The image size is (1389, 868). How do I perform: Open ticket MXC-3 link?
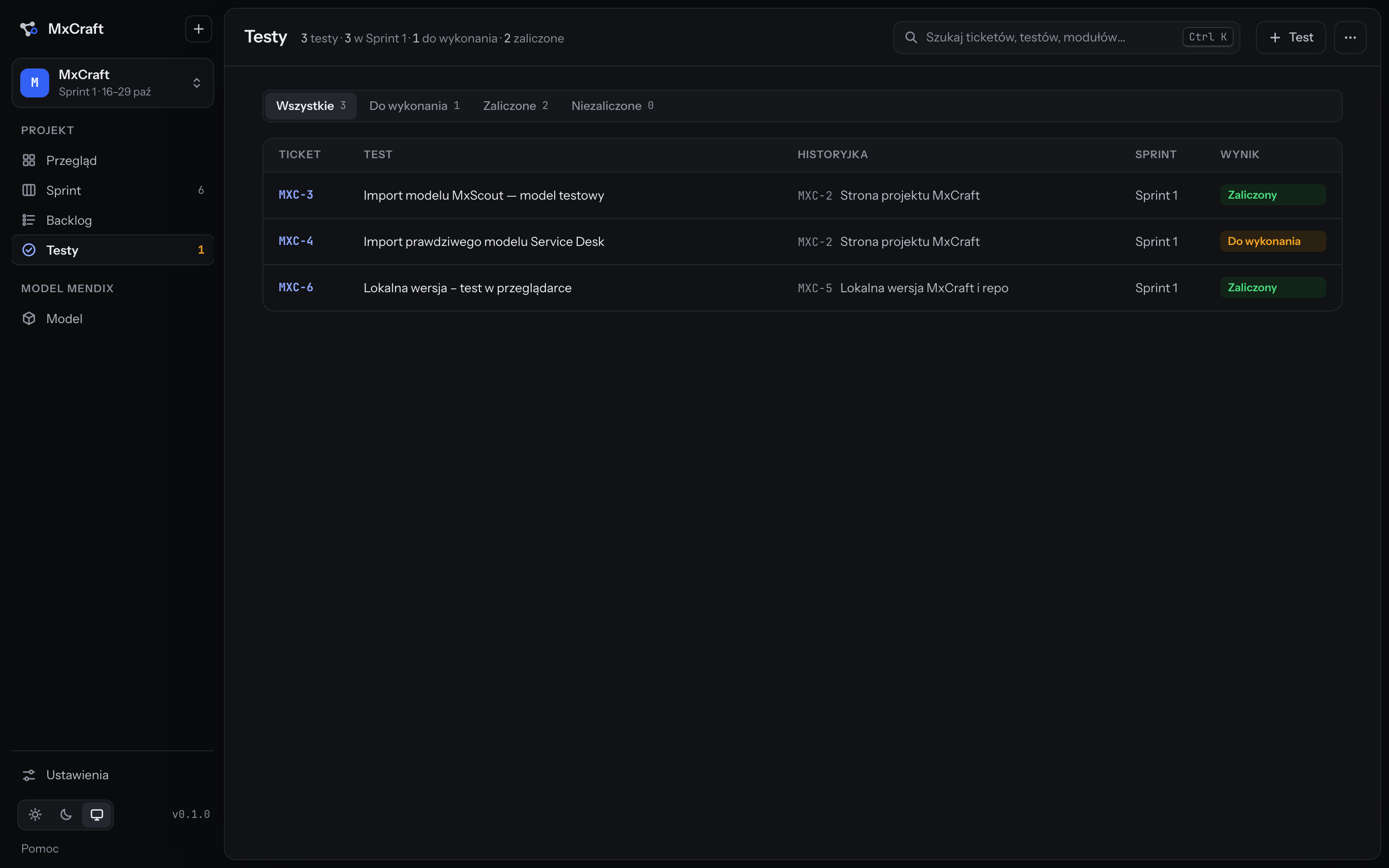tap(296, 195)
